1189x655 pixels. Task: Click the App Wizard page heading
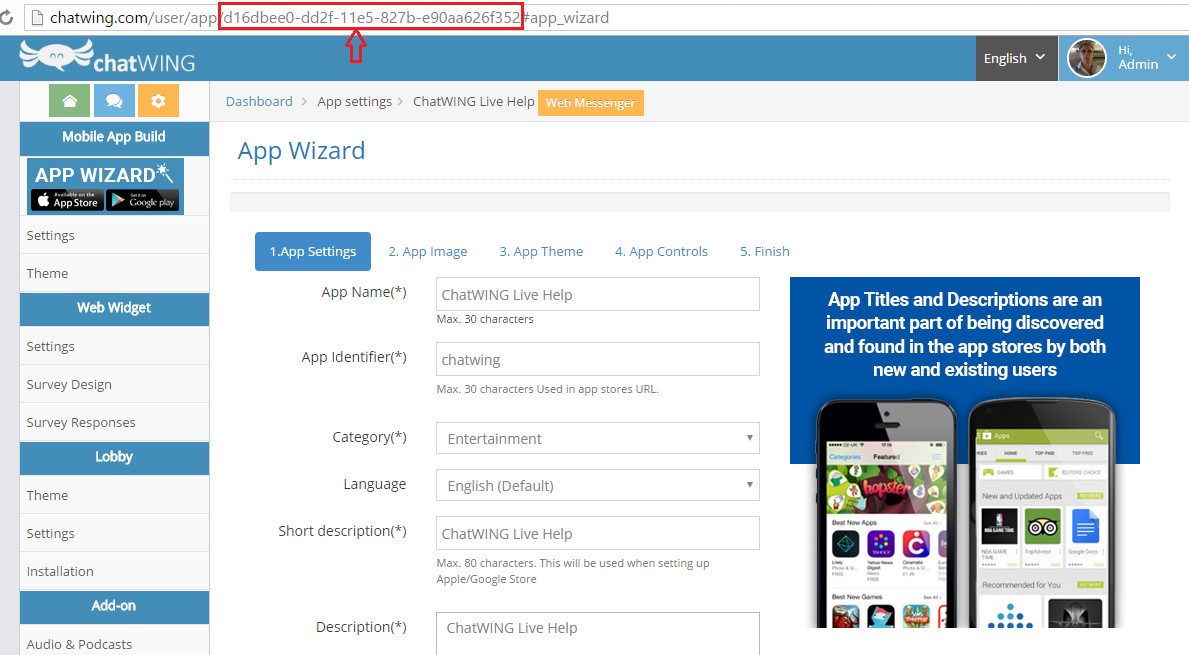(x=301, y=151)
